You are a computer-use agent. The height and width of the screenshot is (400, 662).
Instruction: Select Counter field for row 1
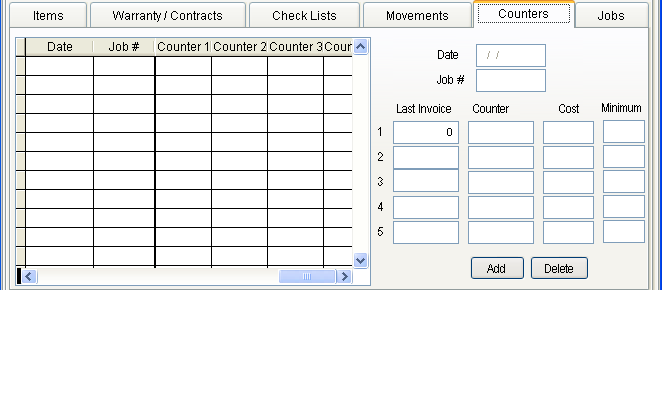coord(500,132)
